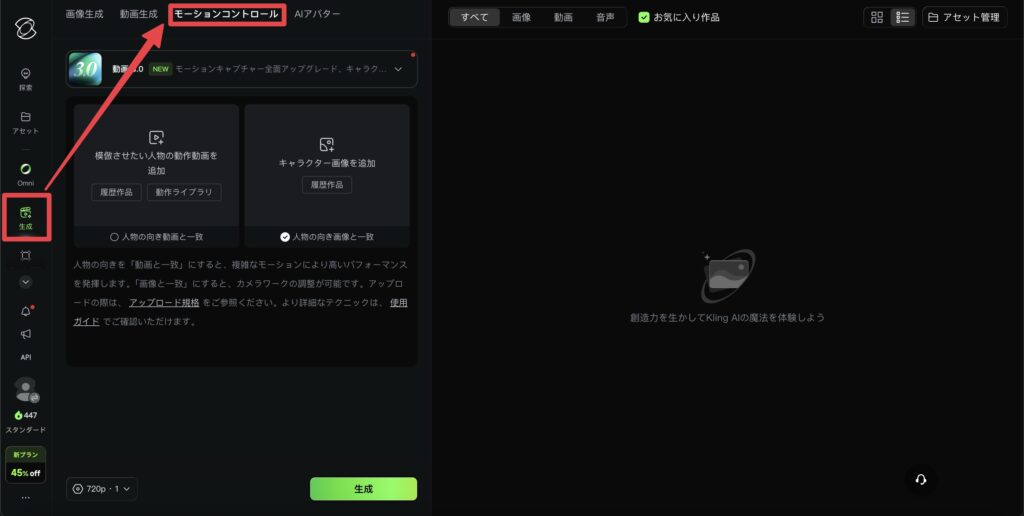The height and width of the screenshot is (516, 1024).
Task: Open the 探索 (Explore) sidebar icon
Action: 26,73
